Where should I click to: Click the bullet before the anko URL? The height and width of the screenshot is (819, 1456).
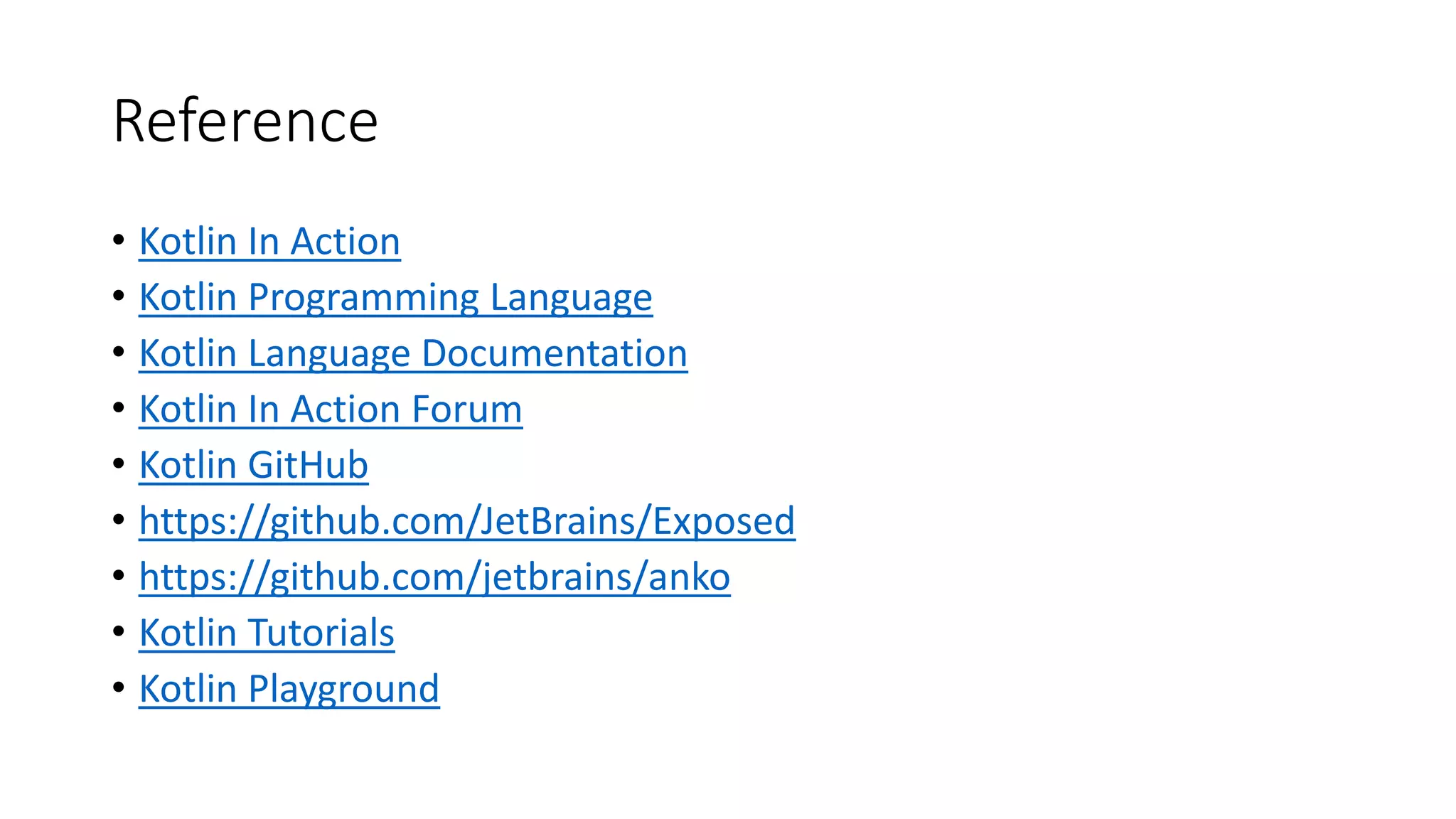click(119, 575)
